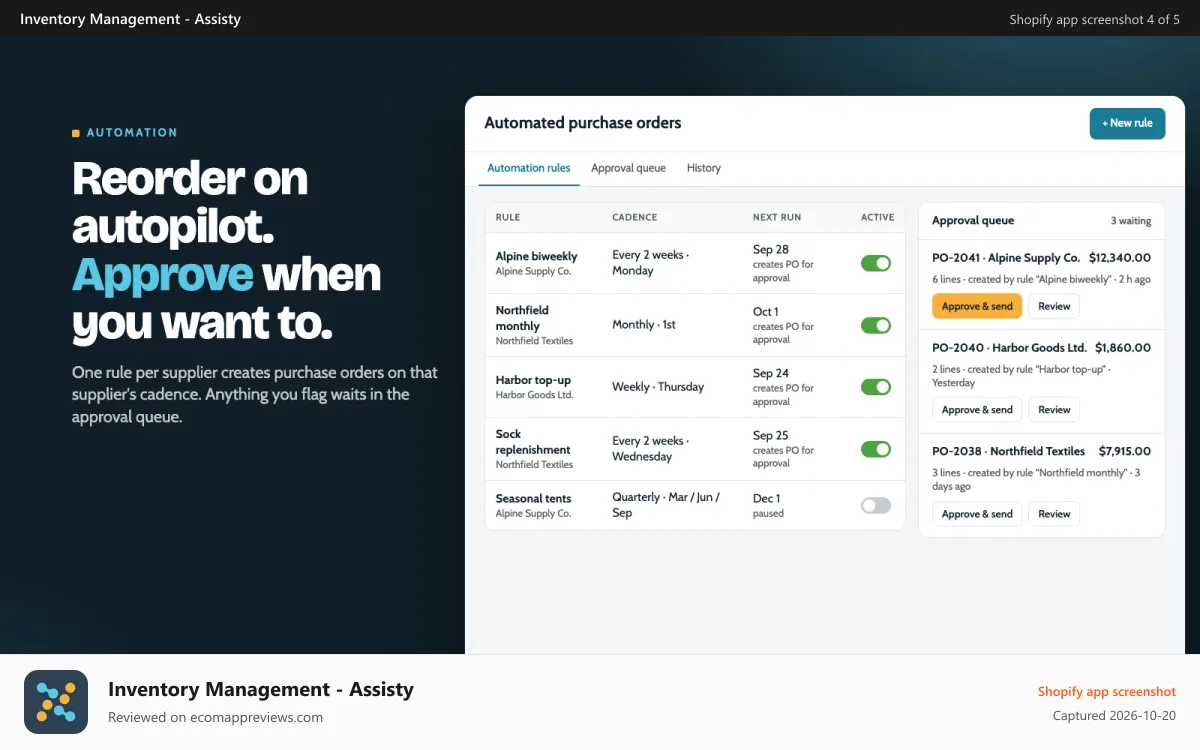Click cadence "Monthly · 1st"
Image resolution: width=1200 pixels, height=750 pixels.
(644, 325)
